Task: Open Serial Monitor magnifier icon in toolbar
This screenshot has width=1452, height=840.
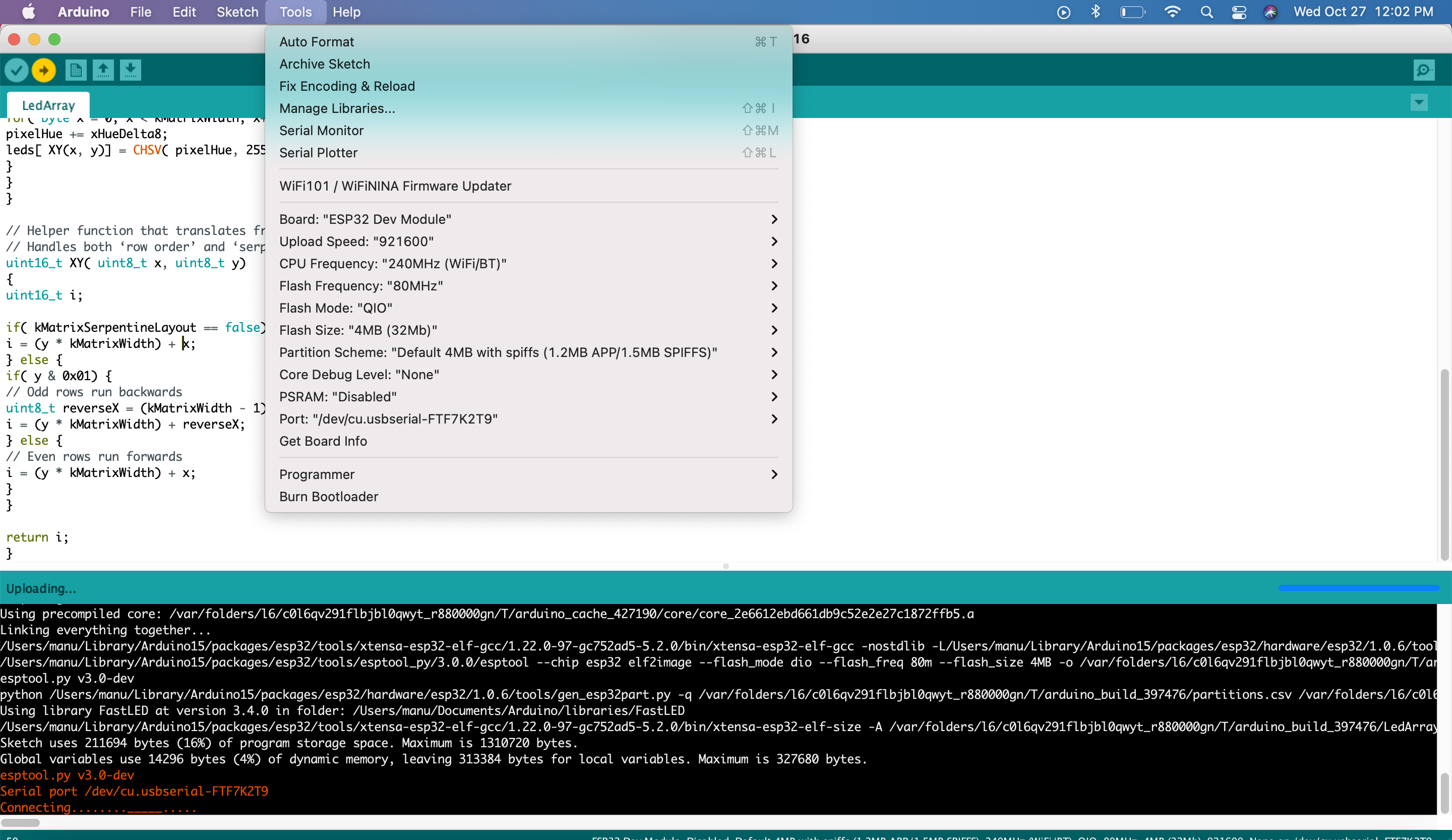Action: (1424, 70)
